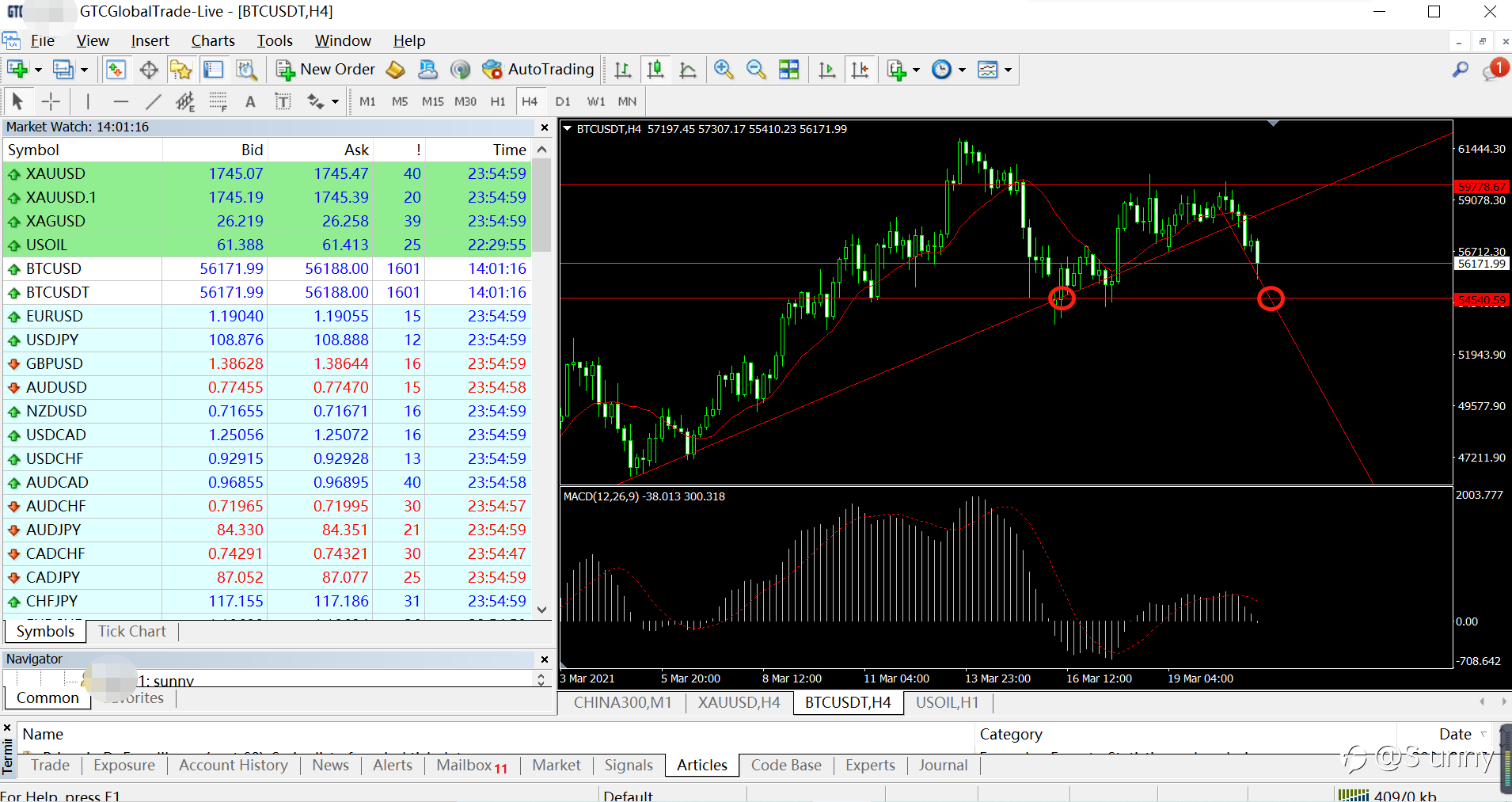Draw a vertical line tool
This screenshot has width=1512, height=802.
[88, 101]
